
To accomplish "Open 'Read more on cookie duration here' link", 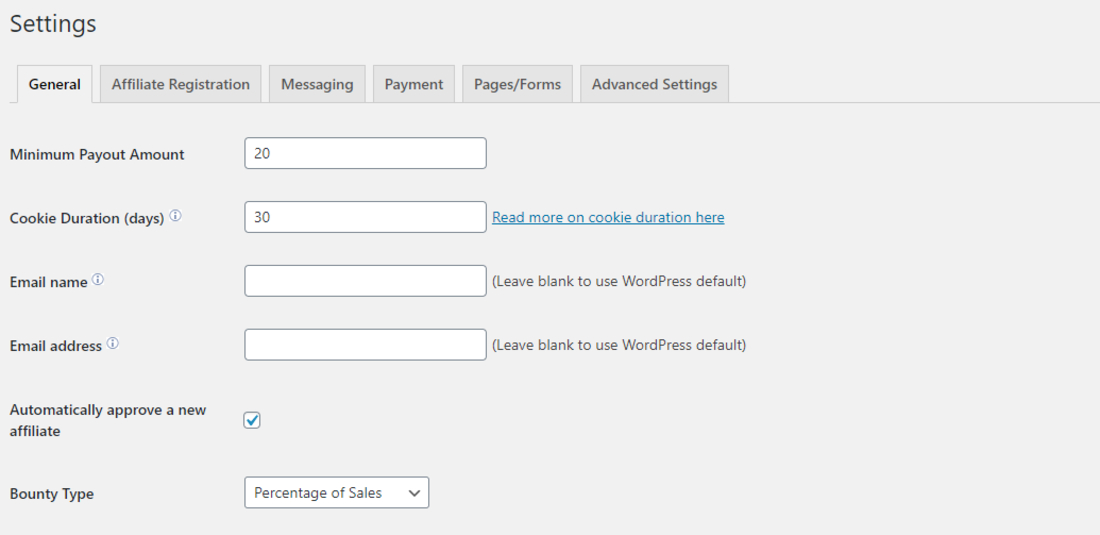I will point(608,217).
